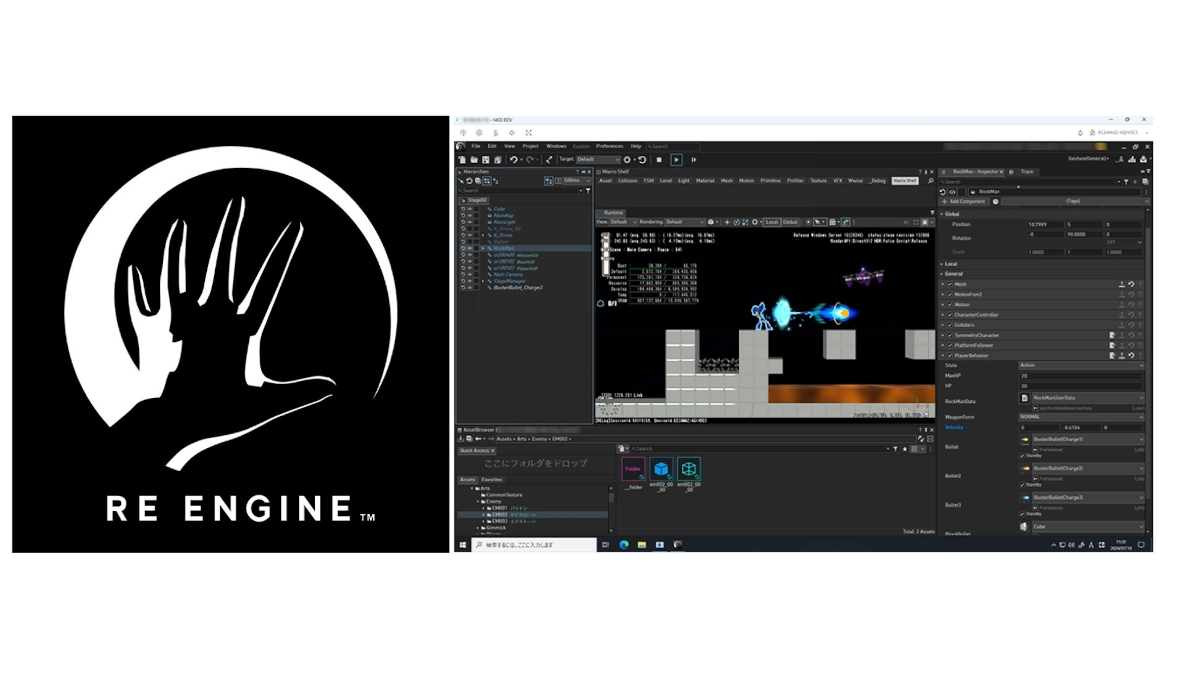
Task: Click the Inspector filter funnel icon
Action: (1126, 182)
